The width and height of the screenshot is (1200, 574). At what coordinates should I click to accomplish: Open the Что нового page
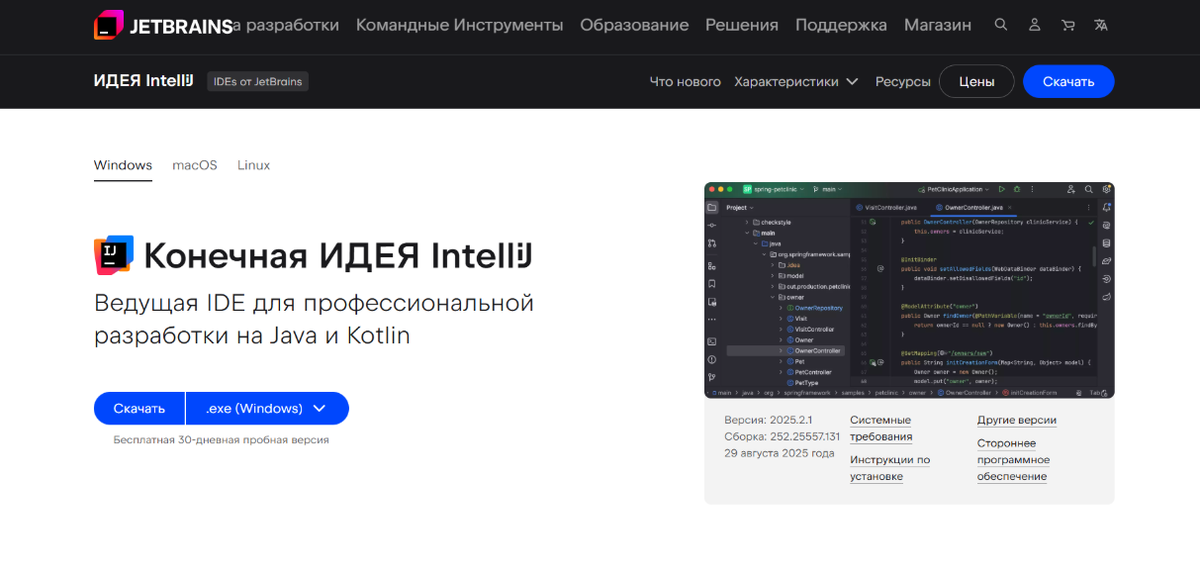pos(685,82)
